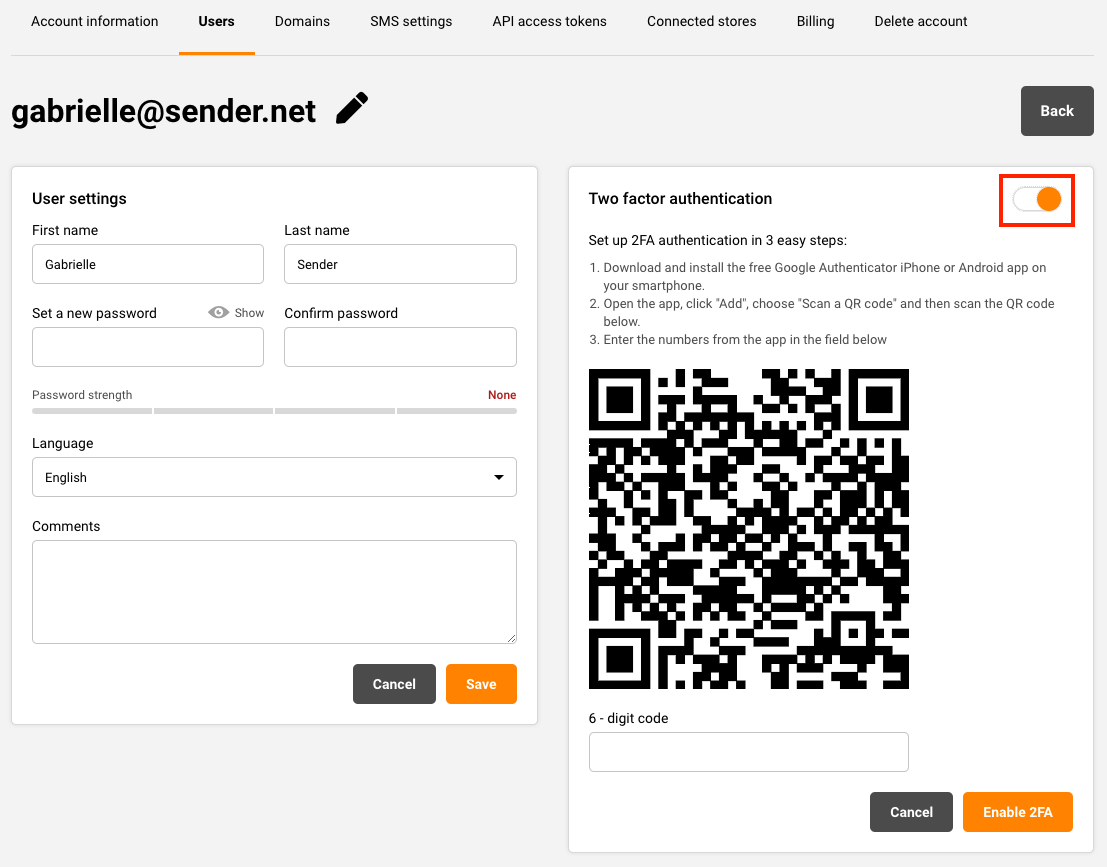Click the Enable 2FA button
Image resolution: width=1107 pixels, height=867 pixels.
click(x=1017, y=812)
